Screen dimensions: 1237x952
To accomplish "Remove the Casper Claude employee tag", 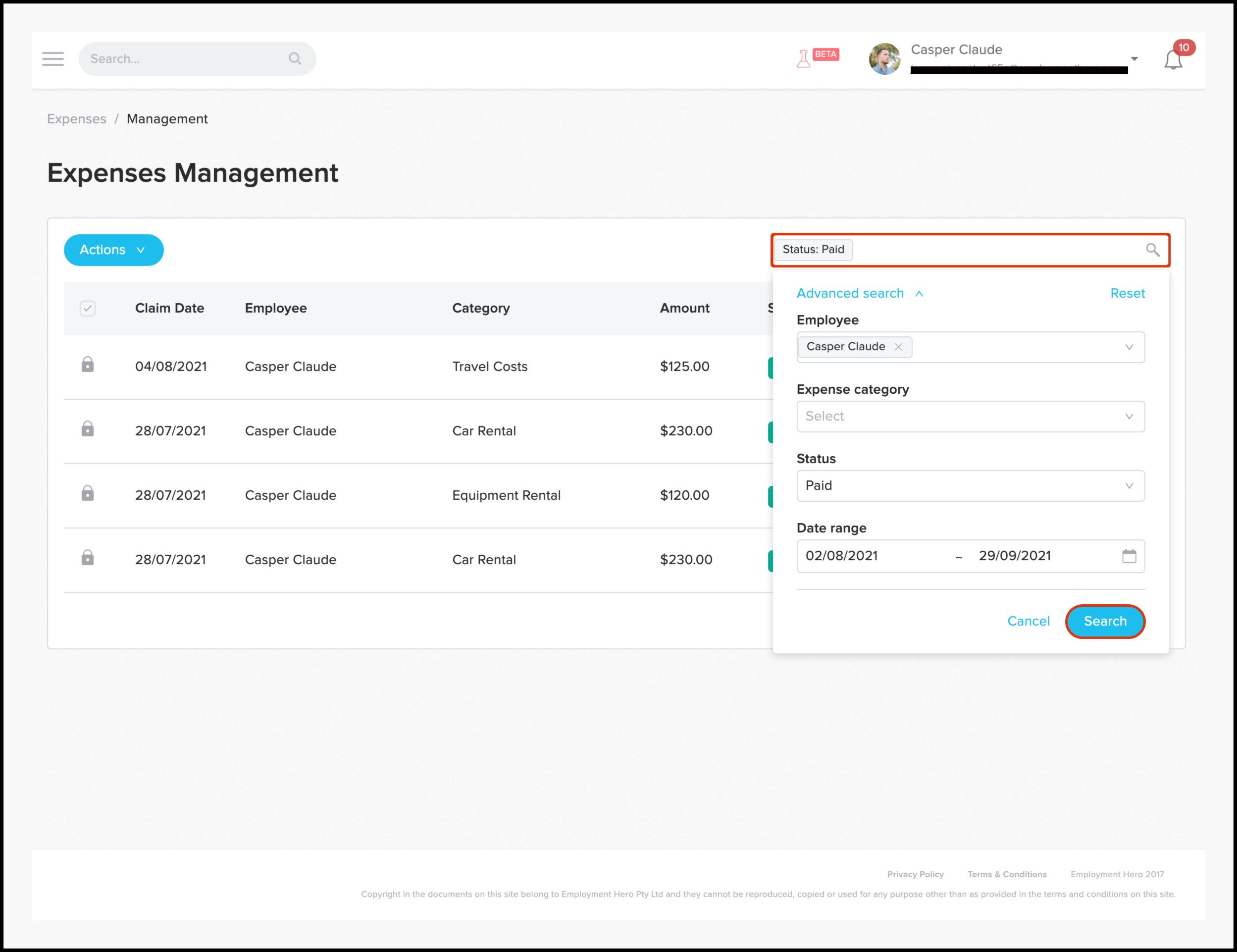I will (898, 347).
